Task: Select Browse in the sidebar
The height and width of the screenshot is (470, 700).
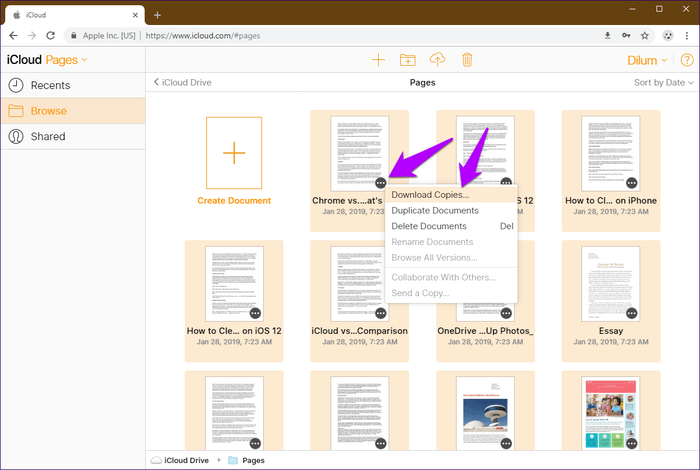Action: (x=73, y=111)
